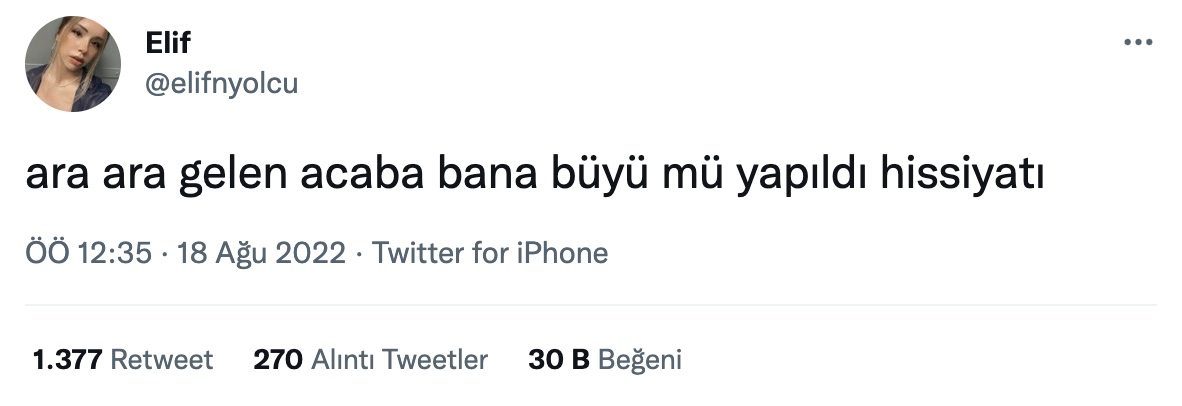View the 30 B likes count
This screenshot has height=406, width=1182.
pyautogui.click(x=559, y=360)
